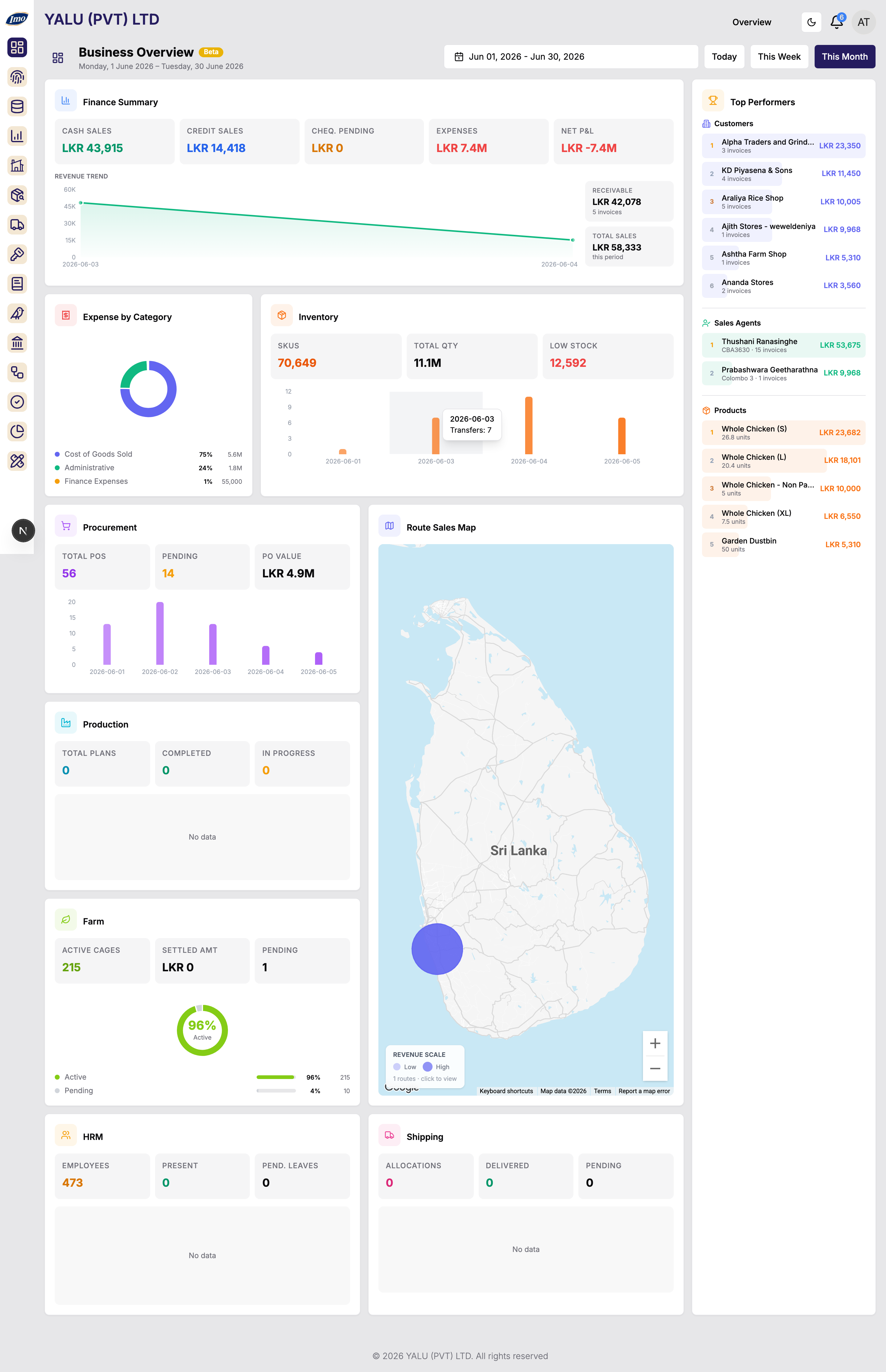Open the ledger book icon in sidebar

17,284
